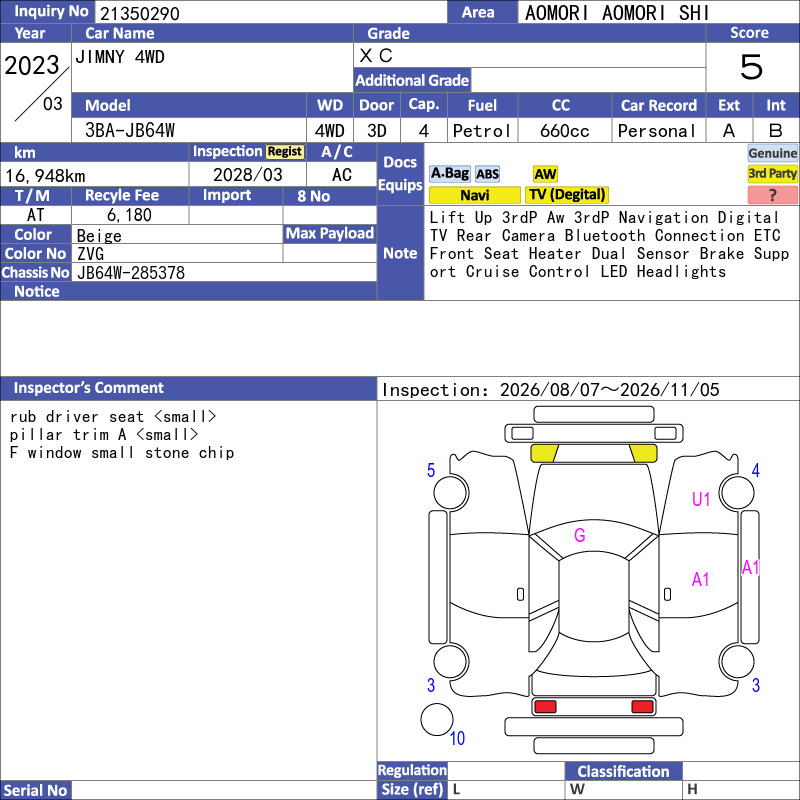Click the ABS equipment badge
The height and width of the screenshot is (800, 800).
click(487, 174)
